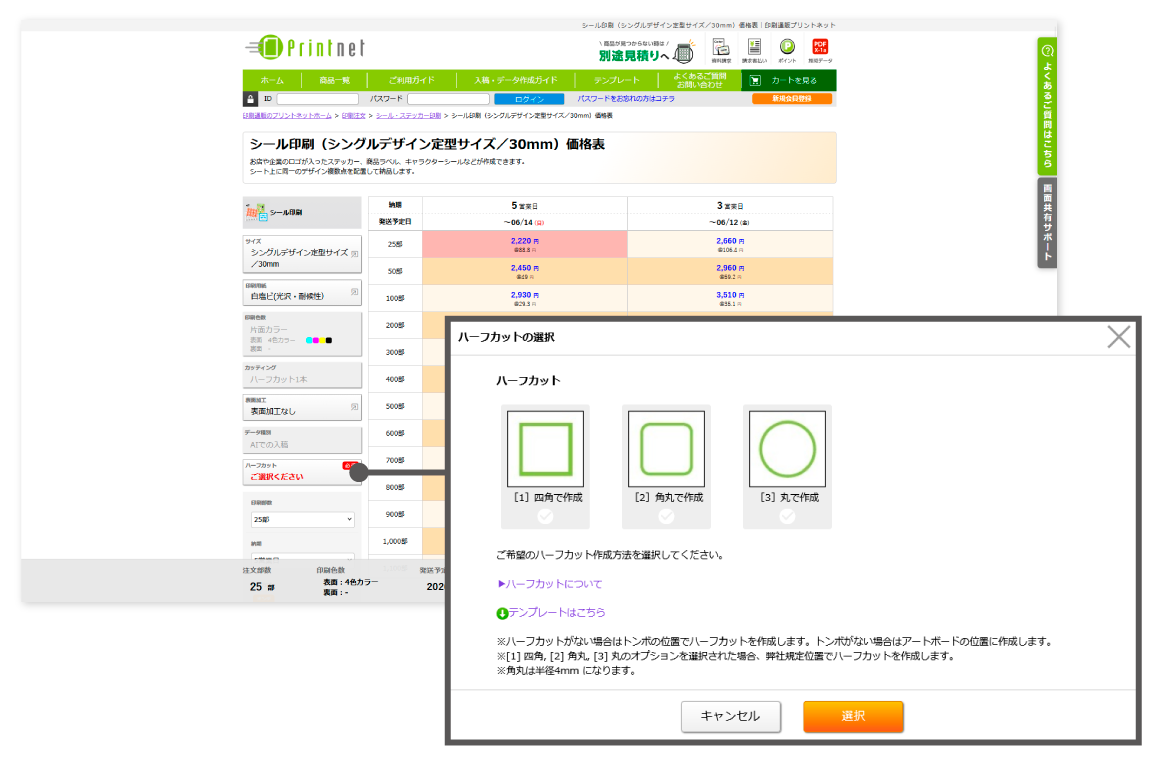Image resolution: width=1156 pixels, height=757 pixels.
Task: Select the 3,510円 price cell
Action: coord(730,298)
